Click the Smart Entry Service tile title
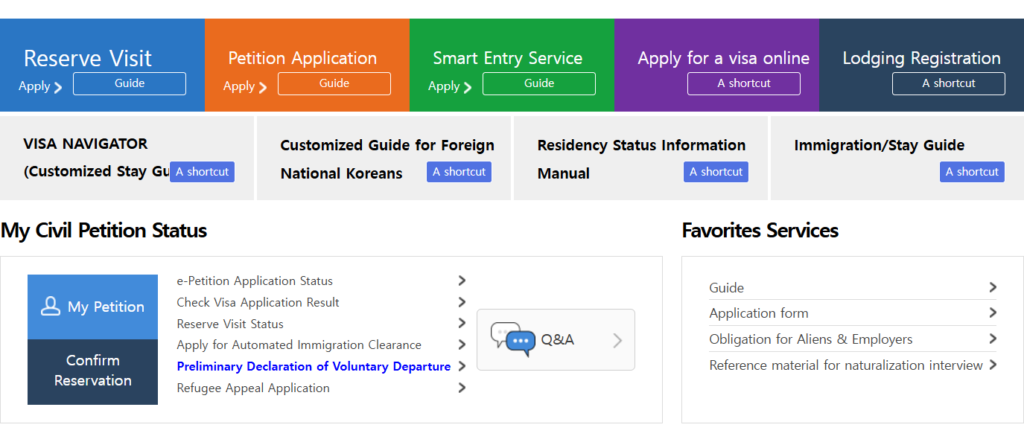 (x=507, y=58)
